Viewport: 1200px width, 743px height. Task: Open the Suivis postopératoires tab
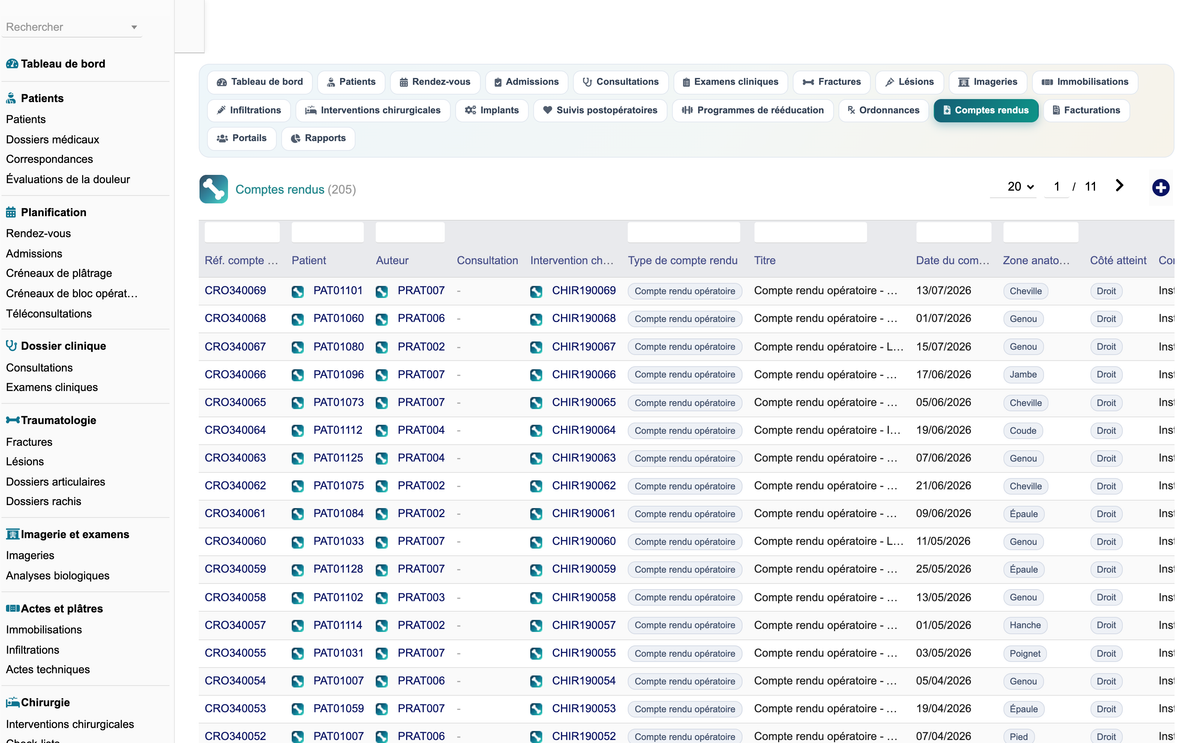601,110
